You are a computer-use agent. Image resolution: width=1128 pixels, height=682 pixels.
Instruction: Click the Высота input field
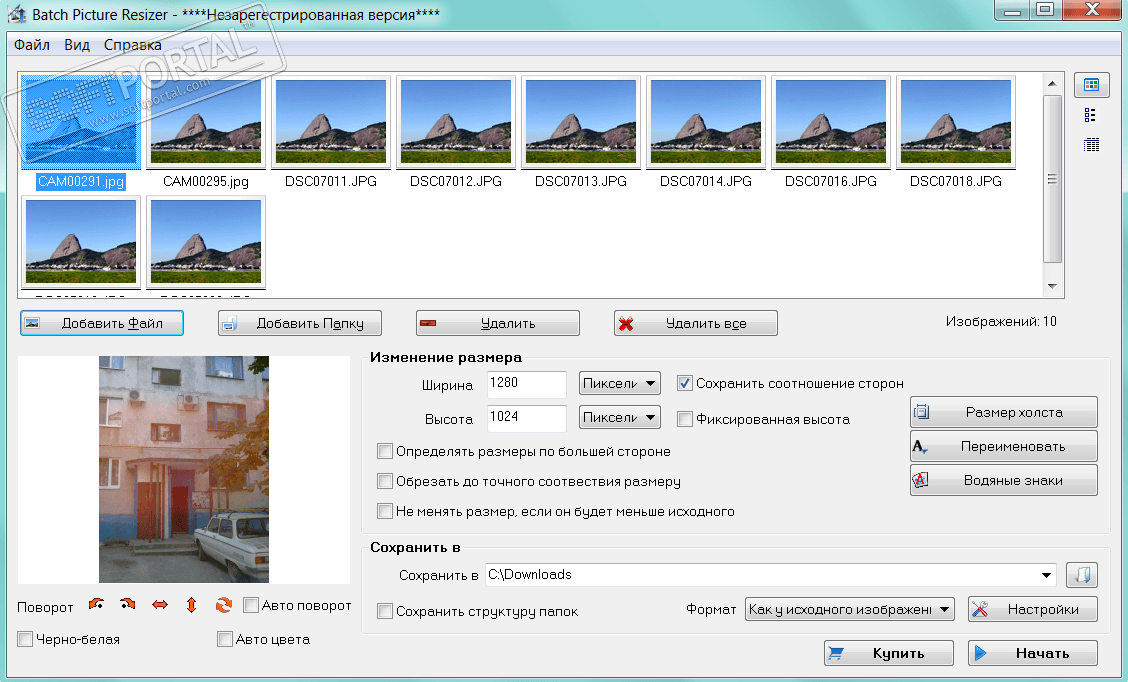527,417
